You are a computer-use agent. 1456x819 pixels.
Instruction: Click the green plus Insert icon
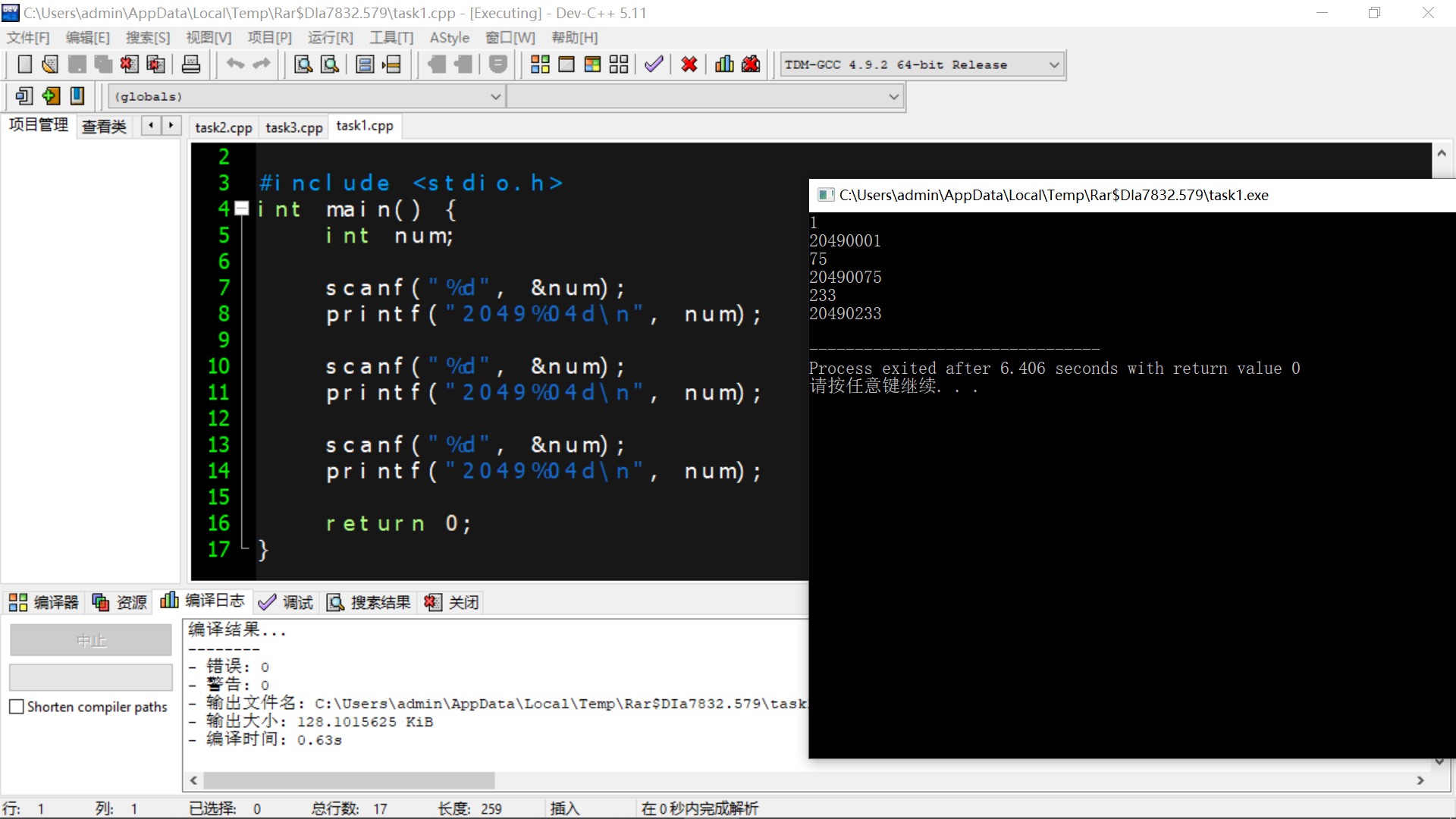[51, 96]
